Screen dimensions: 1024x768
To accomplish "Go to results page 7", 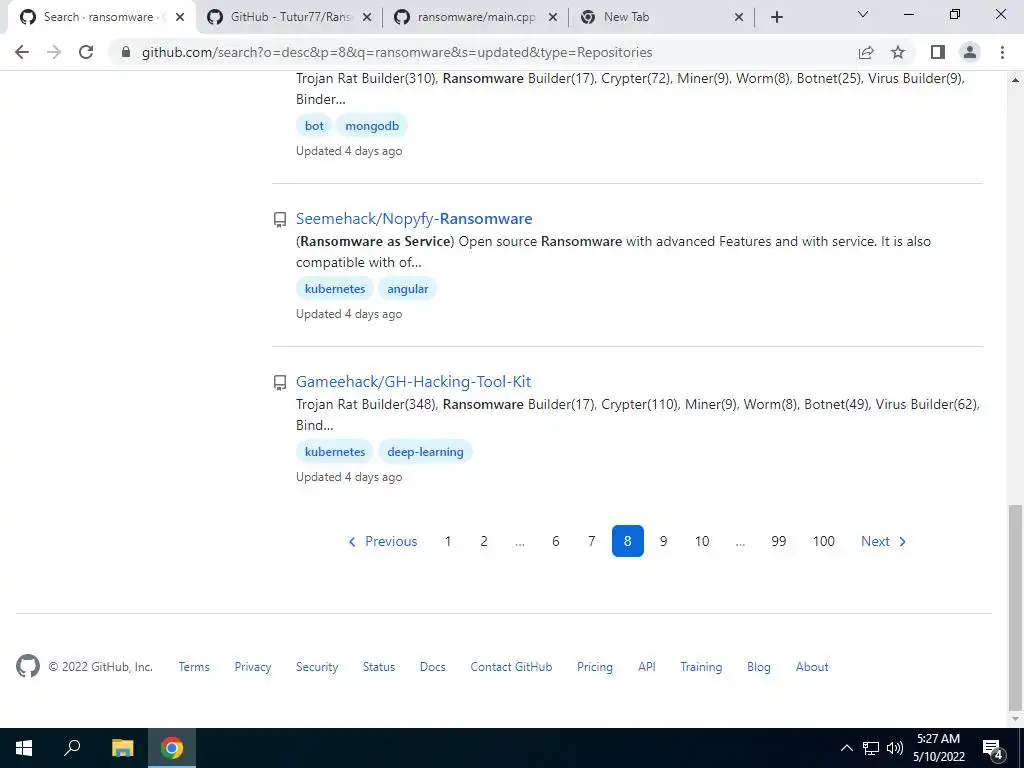I will 592,541.
